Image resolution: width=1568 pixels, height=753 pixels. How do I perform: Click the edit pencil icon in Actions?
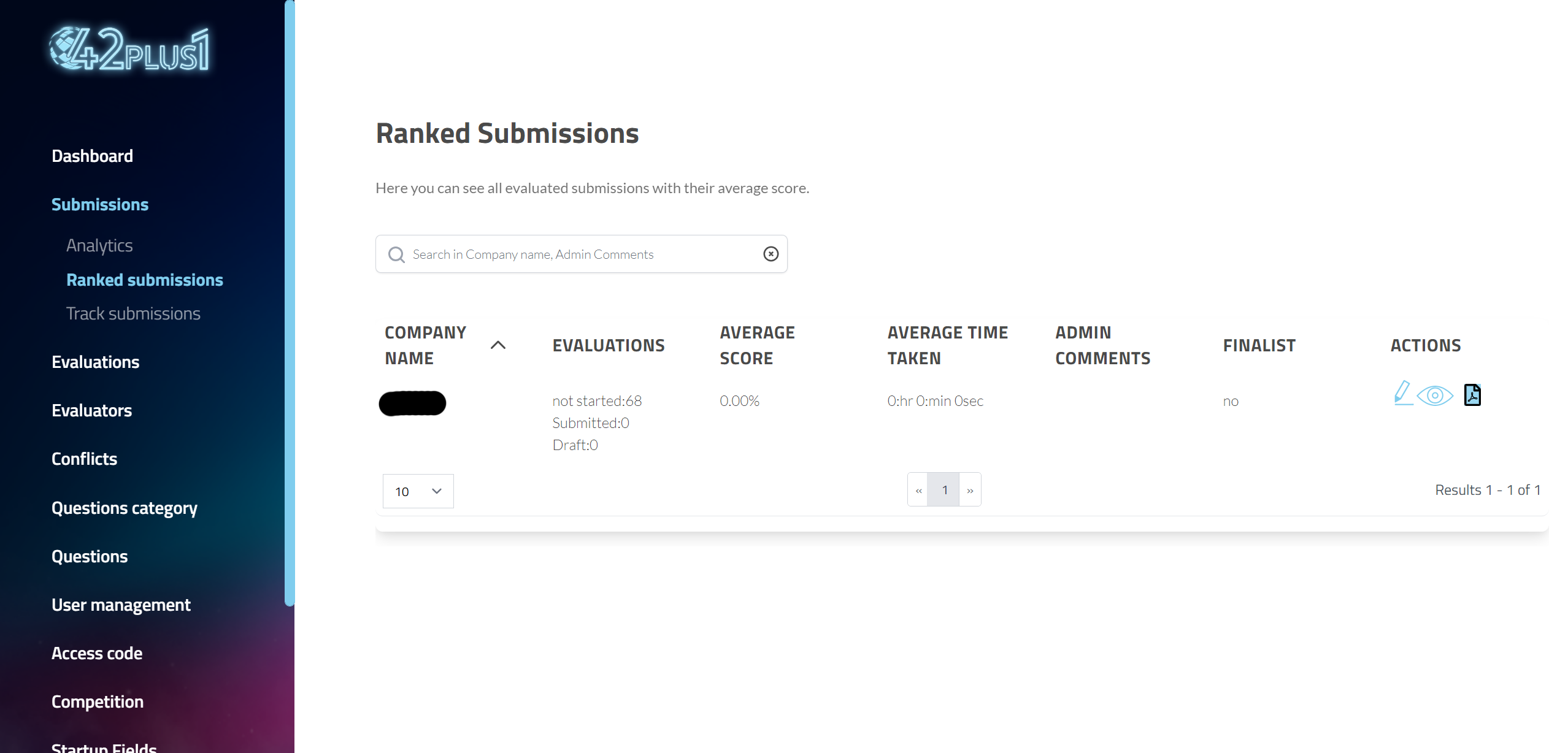[1402, 394]
